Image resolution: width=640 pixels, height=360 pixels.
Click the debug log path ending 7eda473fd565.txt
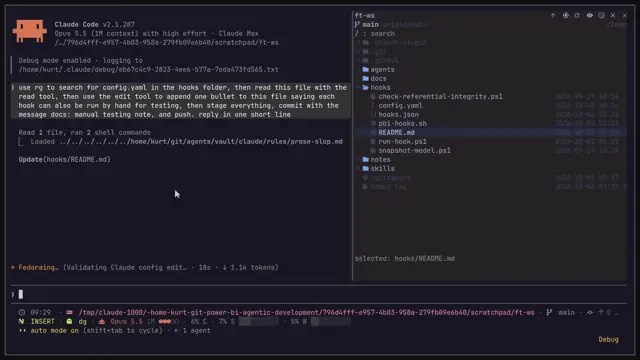[x=149, y=69]
